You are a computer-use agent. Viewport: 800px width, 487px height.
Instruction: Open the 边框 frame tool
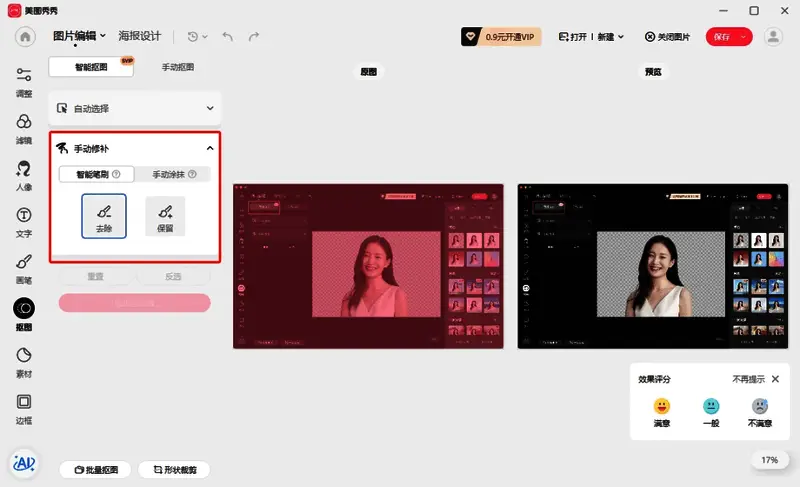24,409
